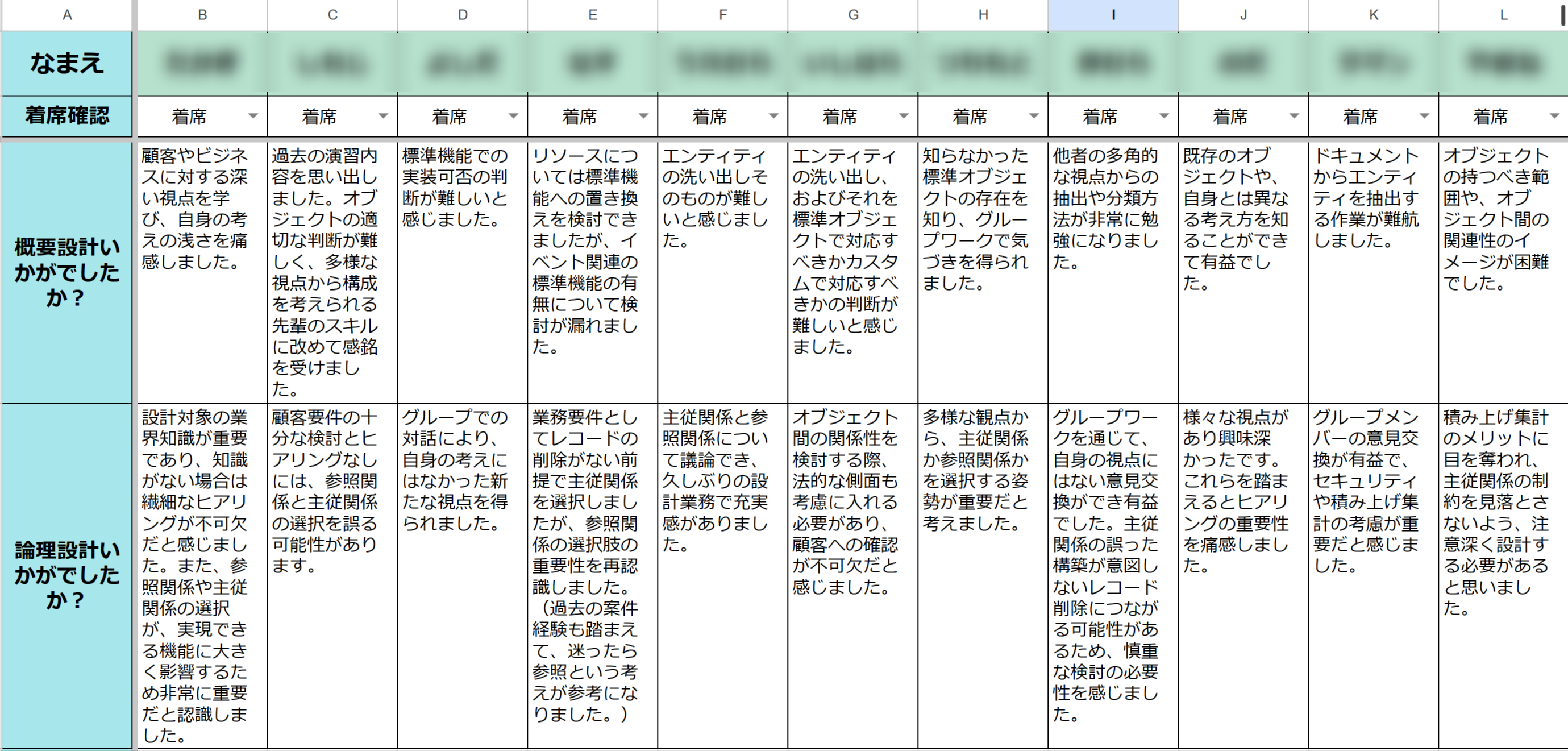Viewport: 1568px width, 751px height.
Task: Expand the 着席 dropdown arrow in column J
Action: pyautogui.click(x=1294, y=116)
